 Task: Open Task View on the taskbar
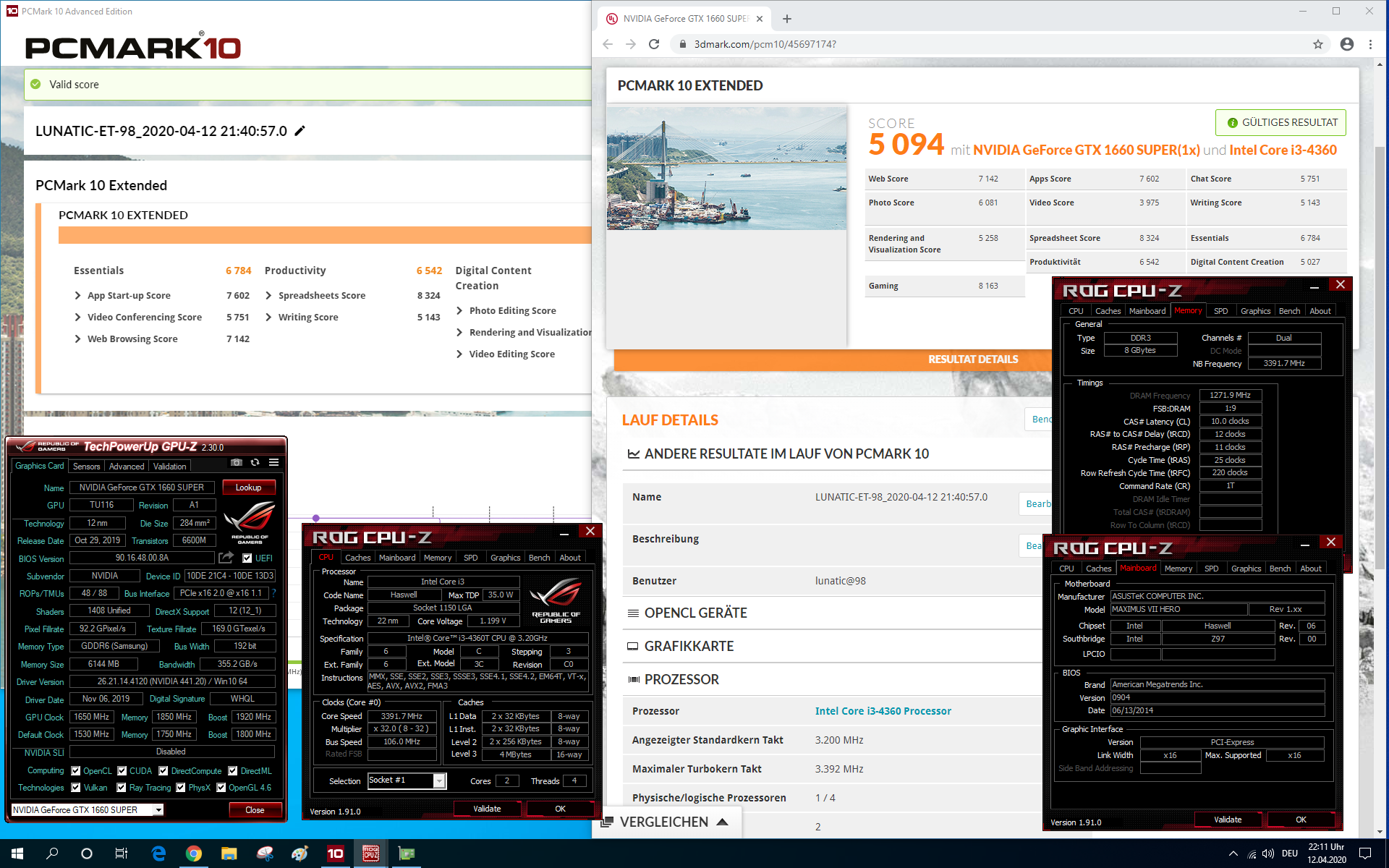click(x=122, y=854)
